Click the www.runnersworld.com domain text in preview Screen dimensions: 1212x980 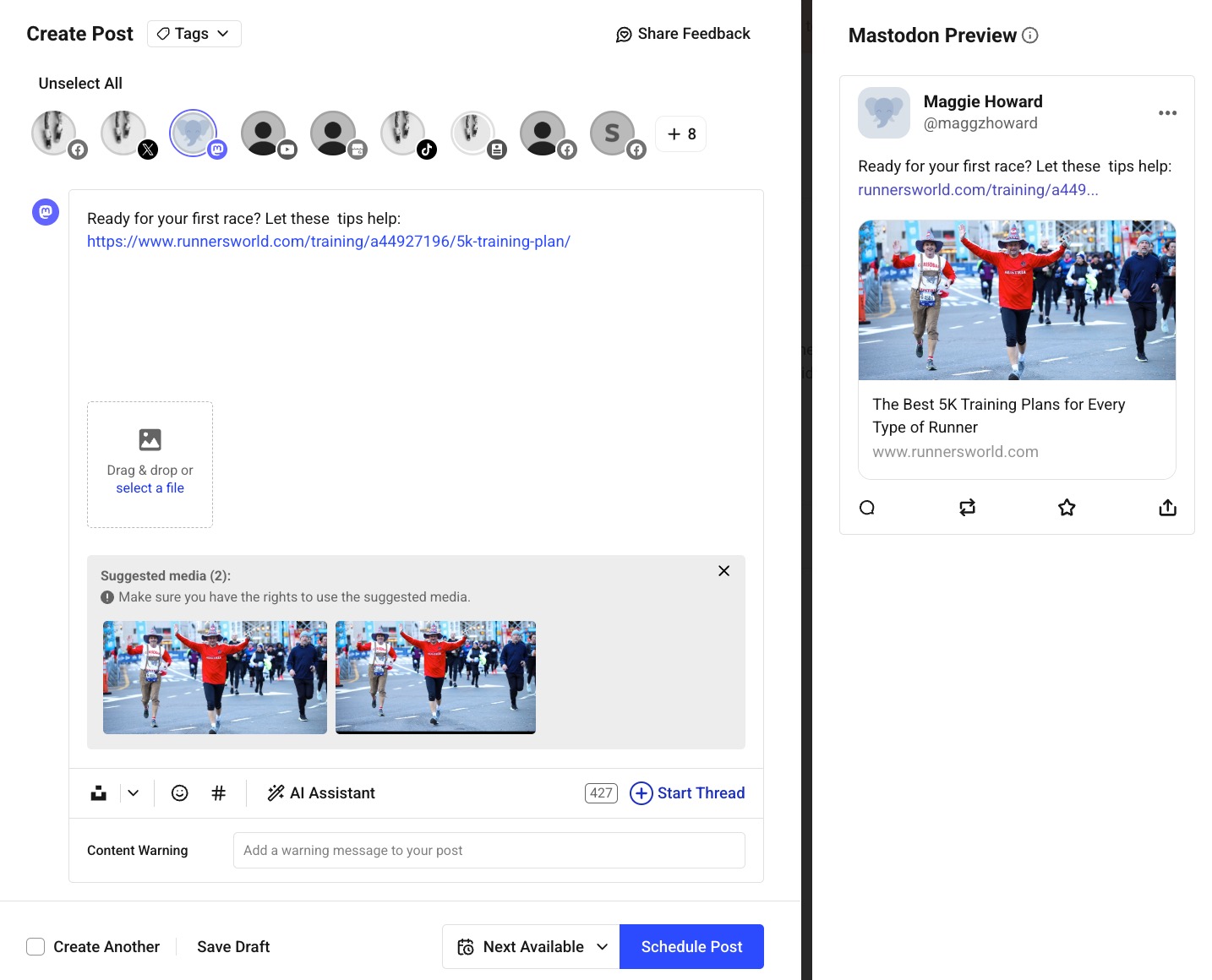[x=955, y=452]
